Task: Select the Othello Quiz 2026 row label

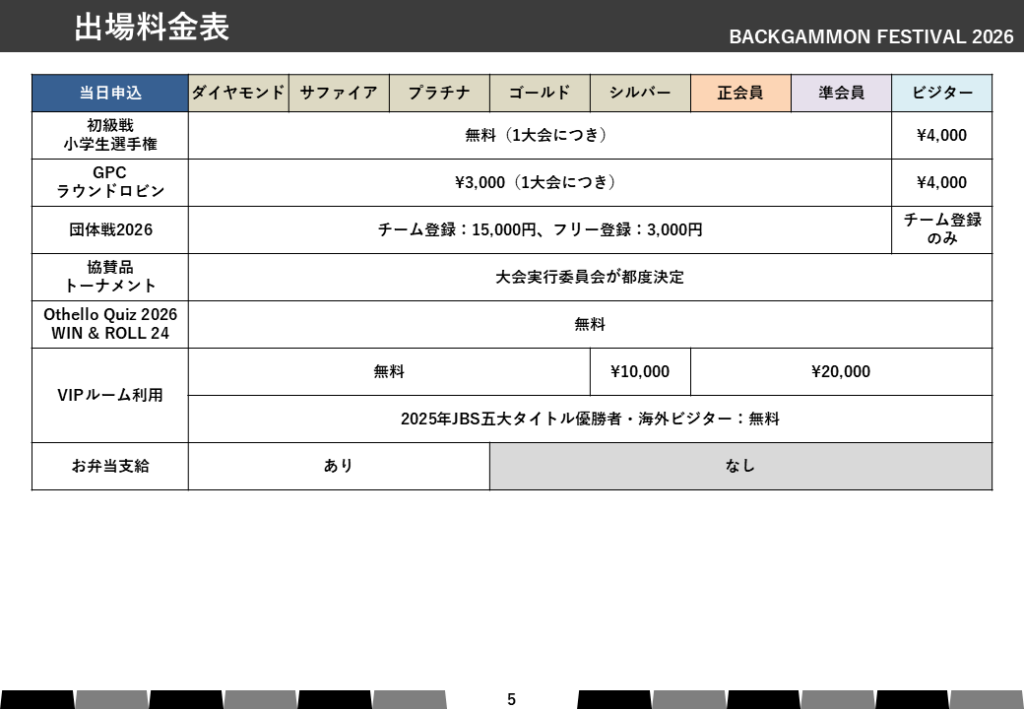Action: pos(110,324)
